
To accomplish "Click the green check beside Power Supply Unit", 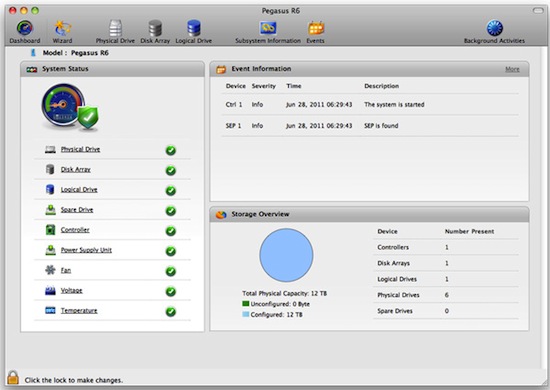I will pos(171,251).
